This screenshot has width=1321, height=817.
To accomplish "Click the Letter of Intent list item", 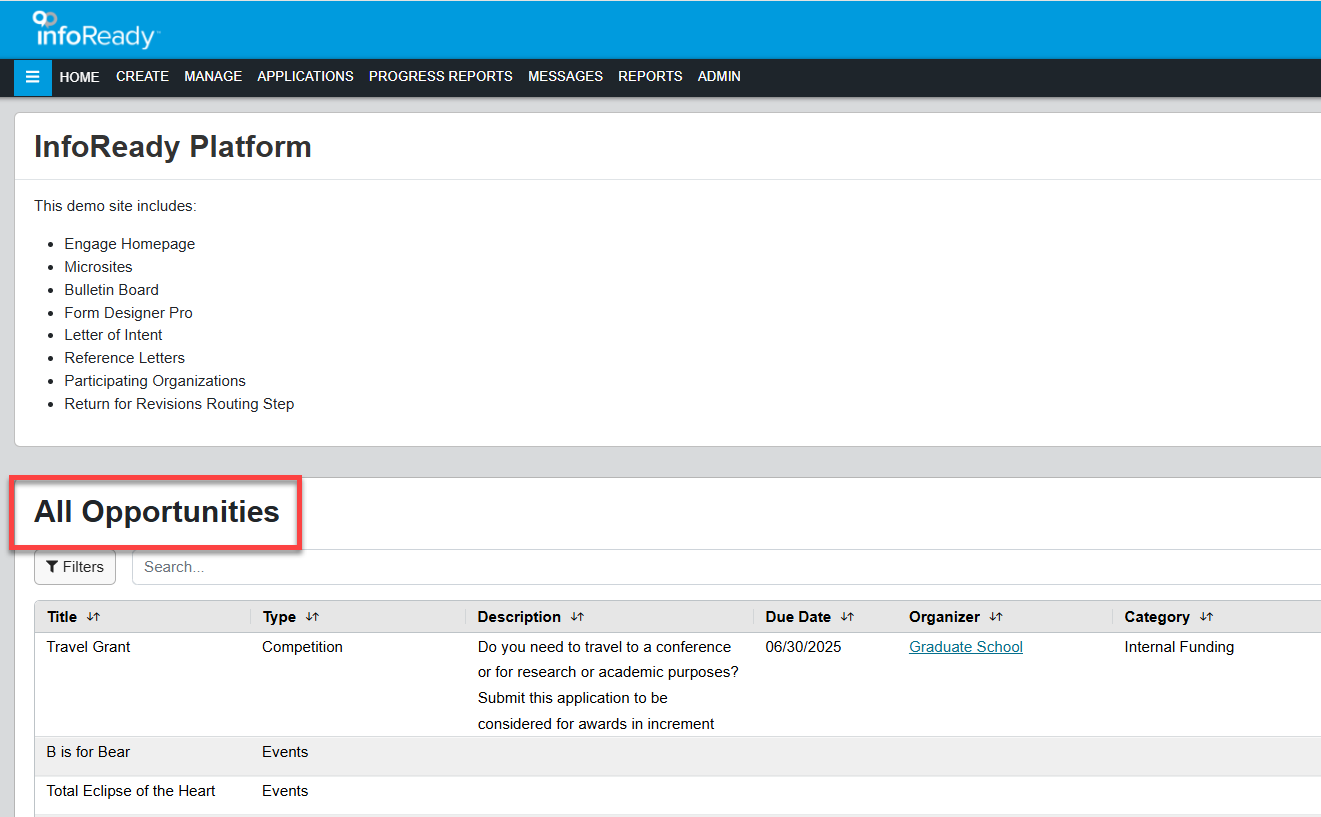I will [x=113, y=335].
